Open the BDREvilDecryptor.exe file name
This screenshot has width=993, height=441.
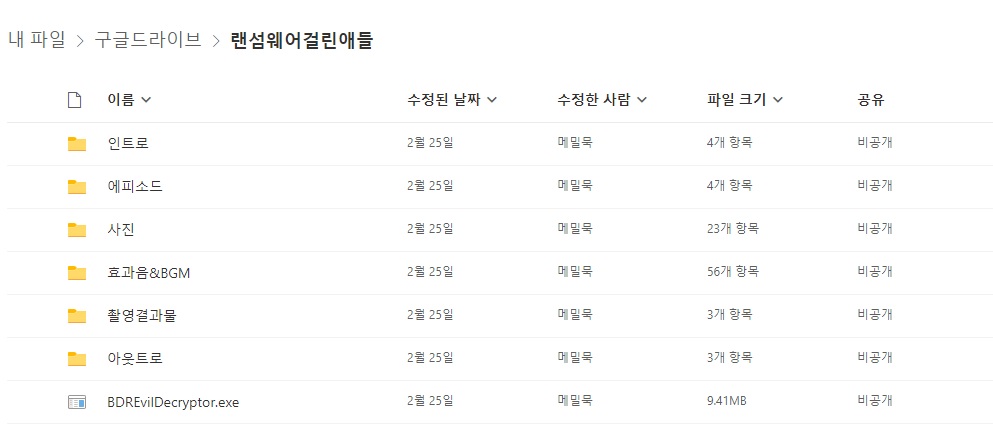click(174, 402)
